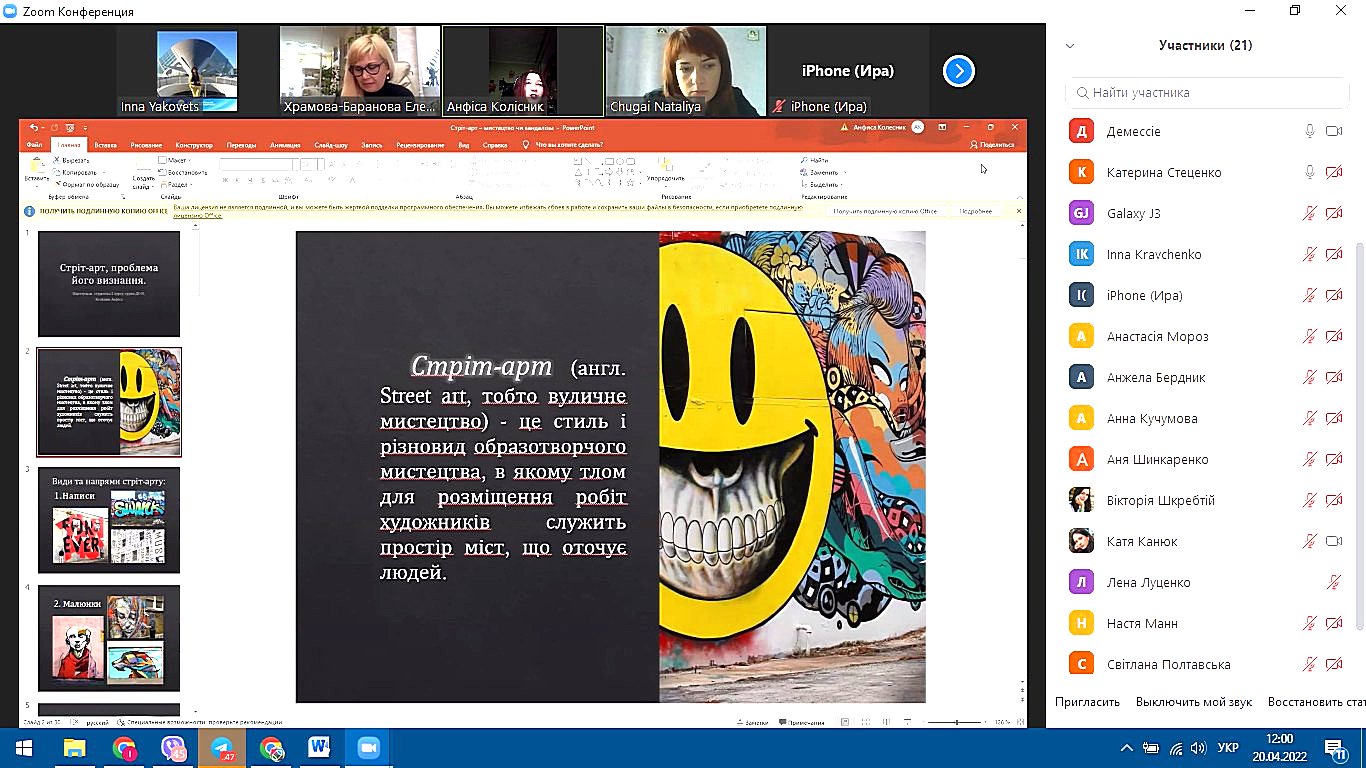The width and height of the screenshot is (1366, 768).
Task: Click Катя Канюк's camera icon
Action: [x=1333, y=541]
